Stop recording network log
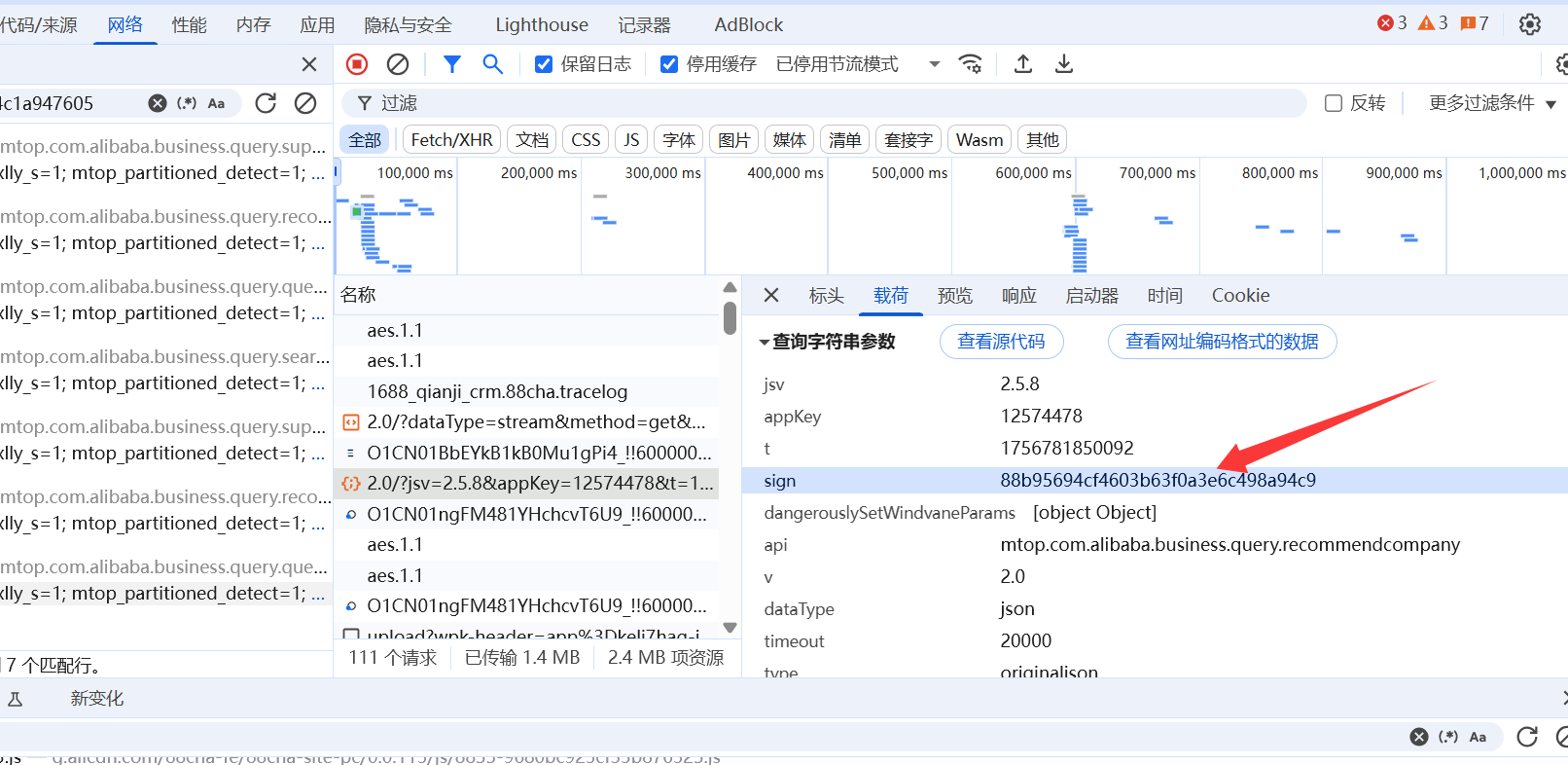 point(357,64)
